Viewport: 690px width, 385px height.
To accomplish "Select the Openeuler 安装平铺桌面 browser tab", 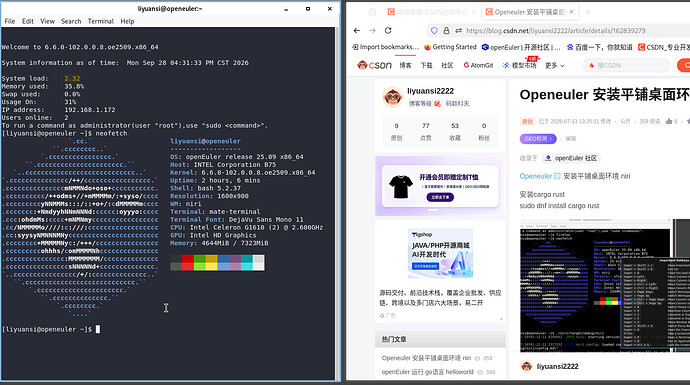I will point(529,12).
